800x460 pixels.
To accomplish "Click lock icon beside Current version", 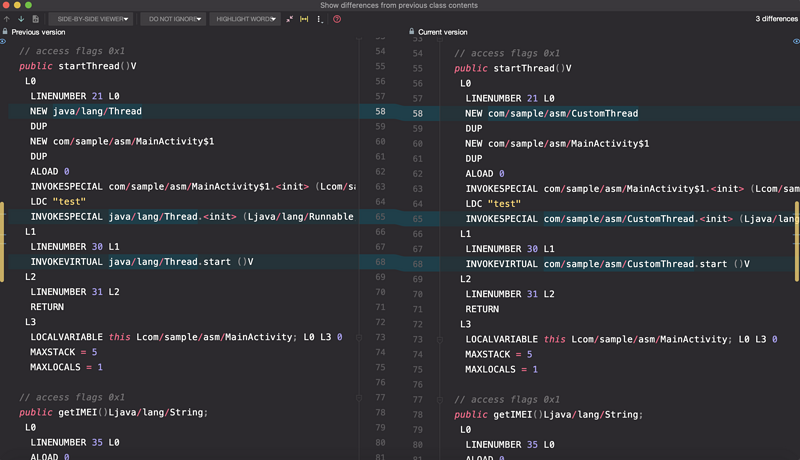I will pyautogui.click(x=411, y=32).
